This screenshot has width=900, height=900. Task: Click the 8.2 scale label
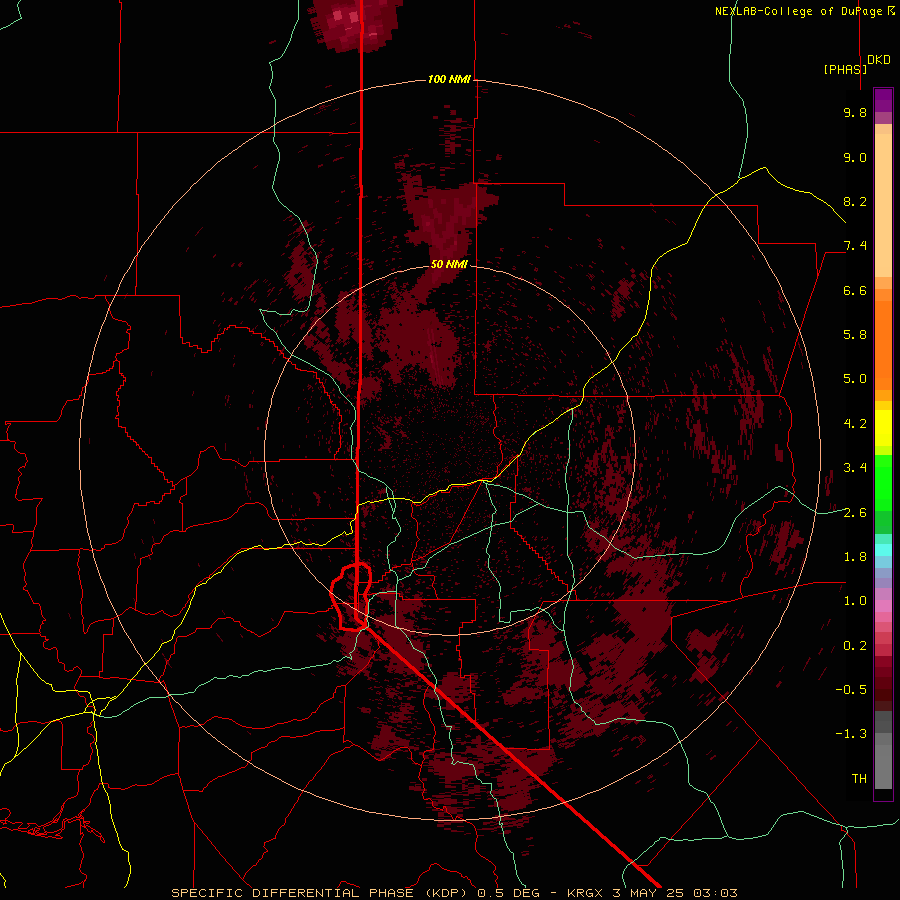[x=855, y=201]
